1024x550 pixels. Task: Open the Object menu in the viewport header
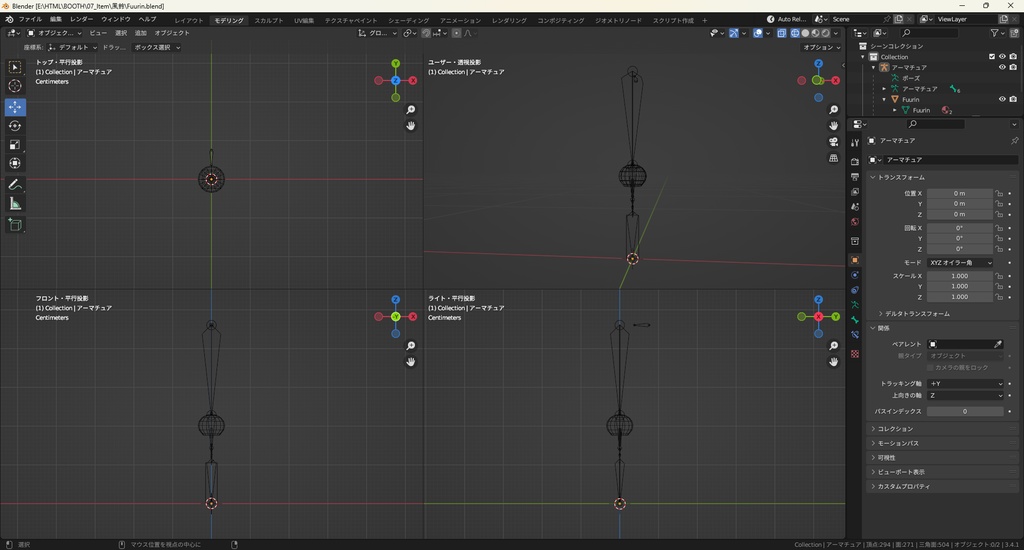171,33
